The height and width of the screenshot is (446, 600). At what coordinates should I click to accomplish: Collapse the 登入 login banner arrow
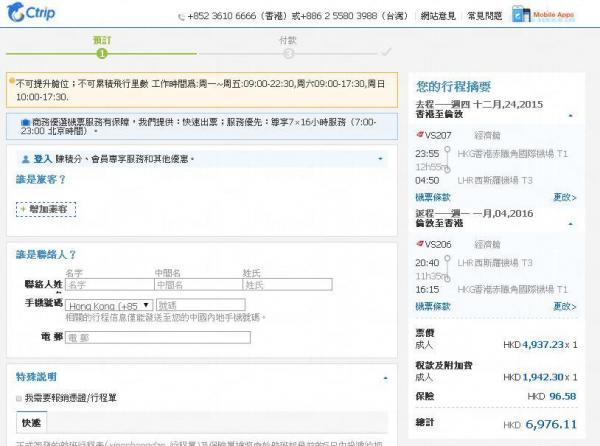point(380,159)
